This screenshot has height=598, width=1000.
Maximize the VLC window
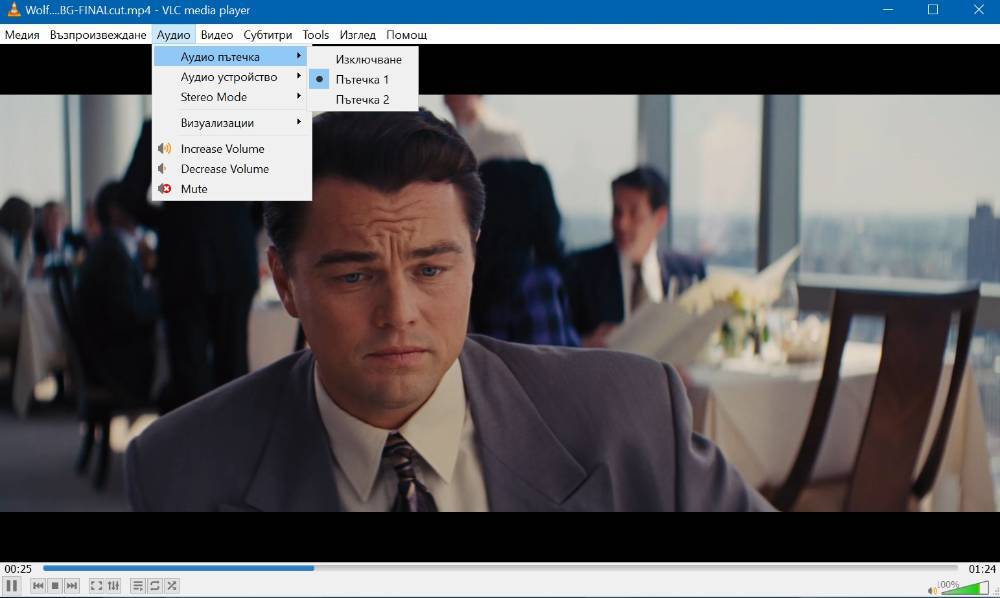(x=932, y=10)
